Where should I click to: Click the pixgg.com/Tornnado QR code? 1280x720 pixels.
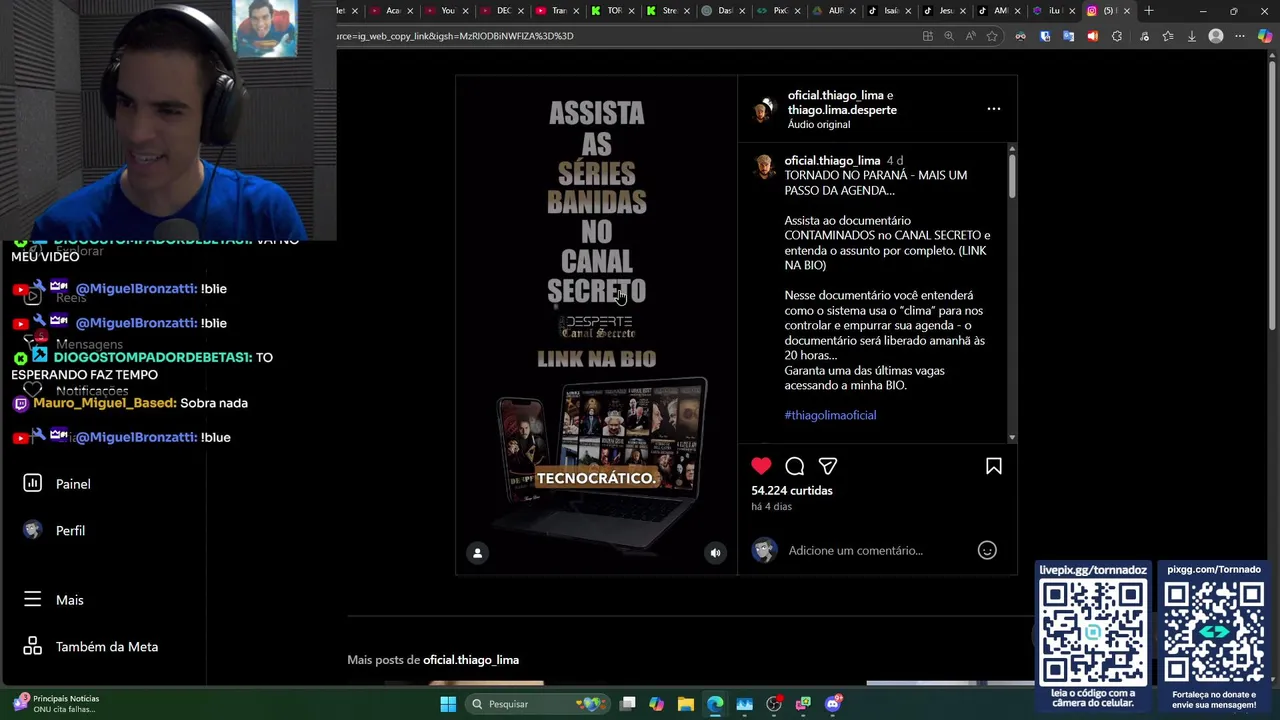pyautogui.click(x=1214, y=632)
